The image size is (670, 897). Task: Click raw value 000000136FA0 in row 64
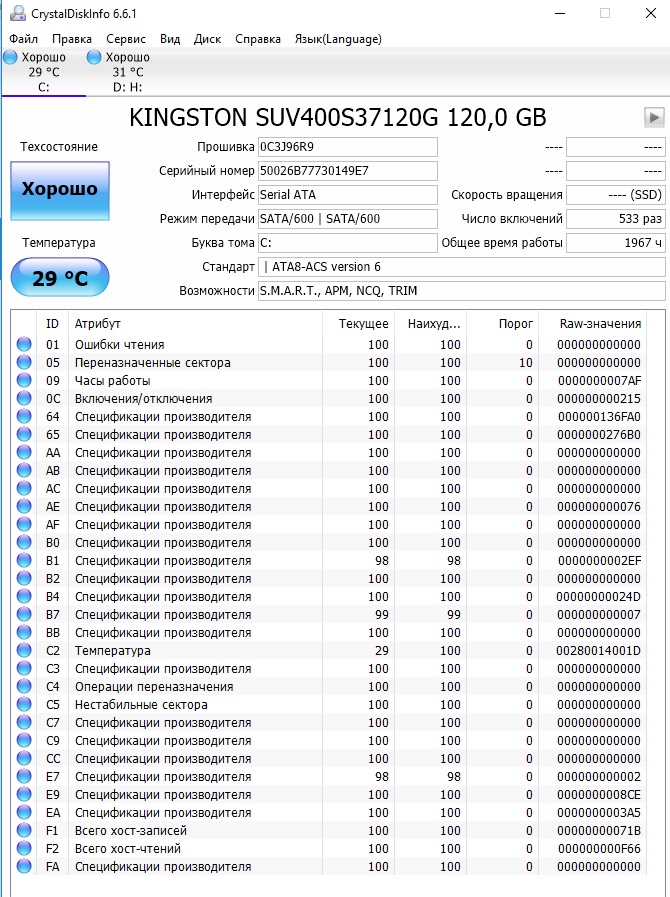pos(599,416)
